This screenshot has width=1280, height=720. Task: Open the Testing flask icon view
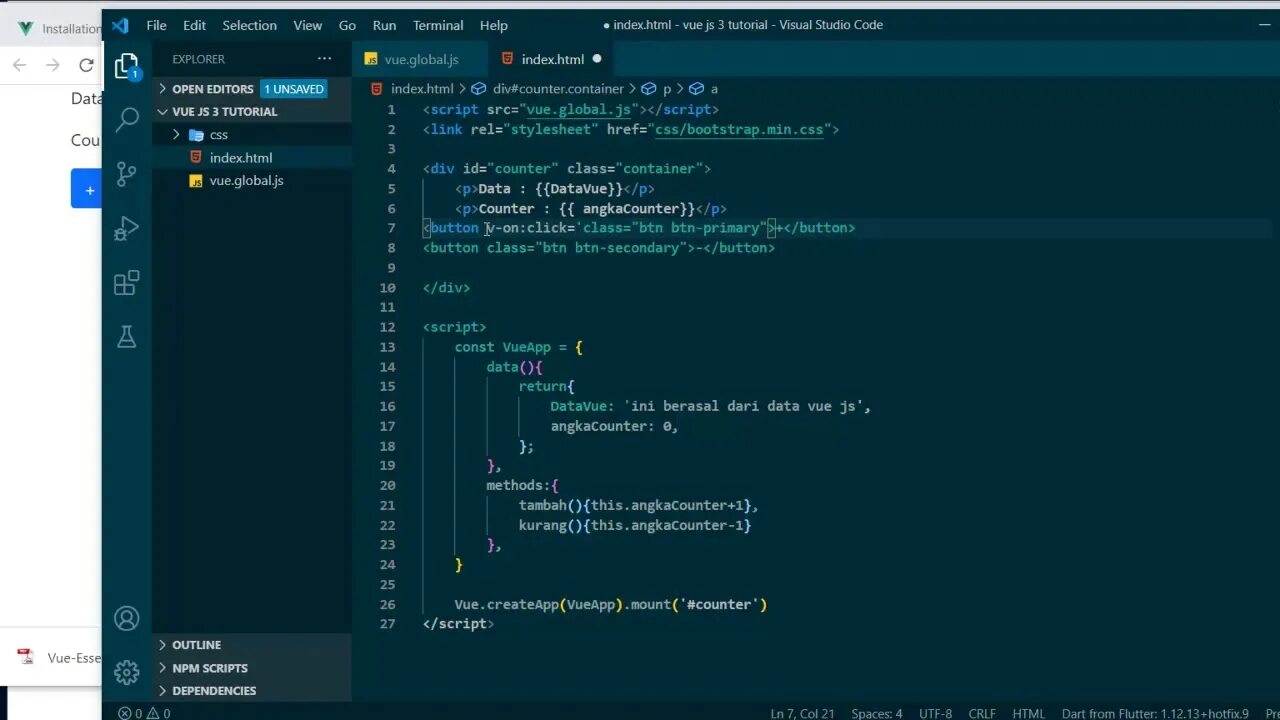click(x=127, y=337)
